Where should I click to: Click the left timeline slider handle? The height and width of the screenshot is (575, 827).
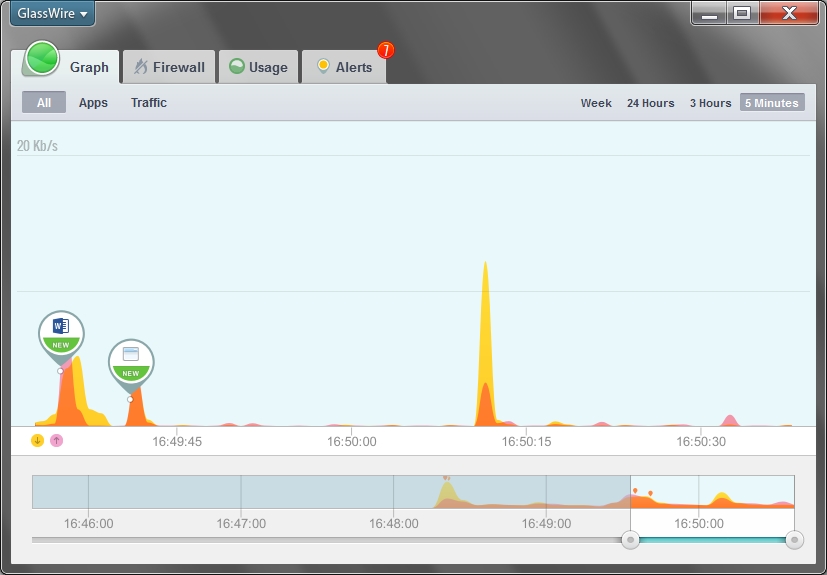click(630, 540)
